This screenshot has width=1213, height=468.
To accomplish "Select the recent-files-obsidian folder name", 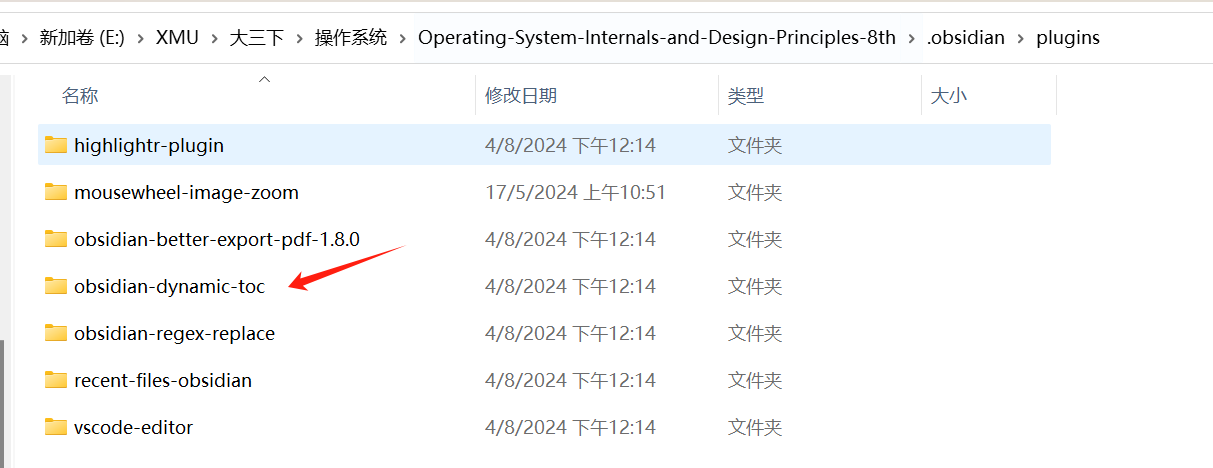I will click(x=163, y=380).
